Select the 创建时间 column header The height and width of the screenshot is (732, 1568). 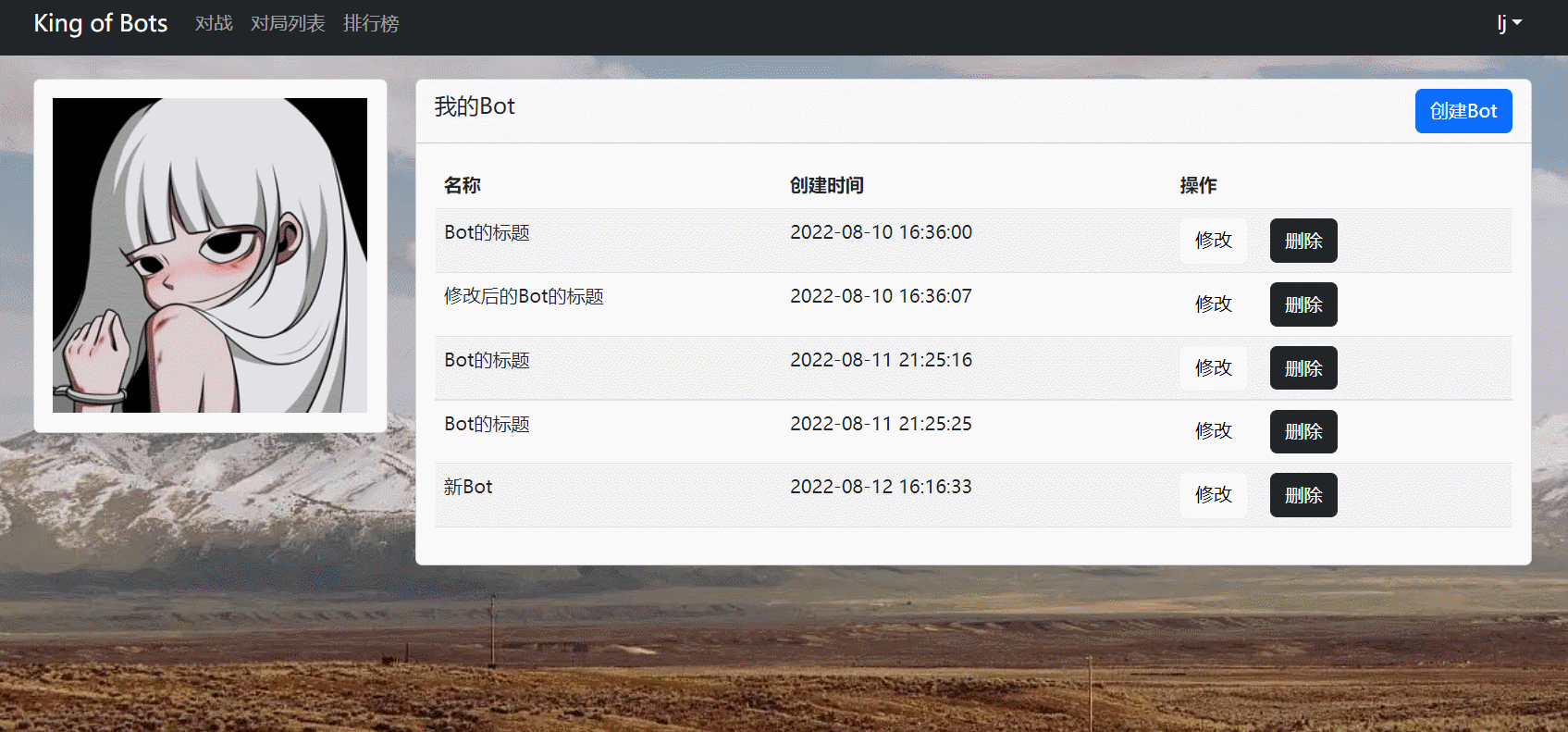click(x=827, y=185)
